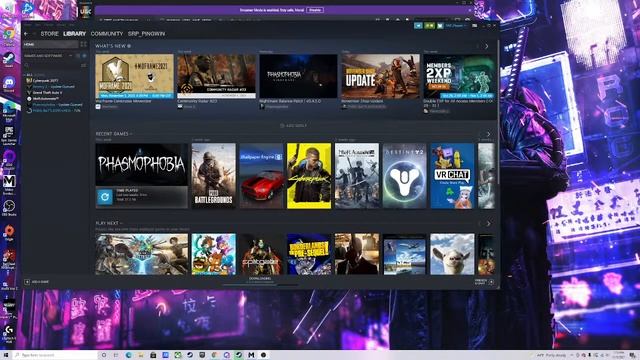
Task: Switch to collections grid view icon
Action: [x=84, y=44]
